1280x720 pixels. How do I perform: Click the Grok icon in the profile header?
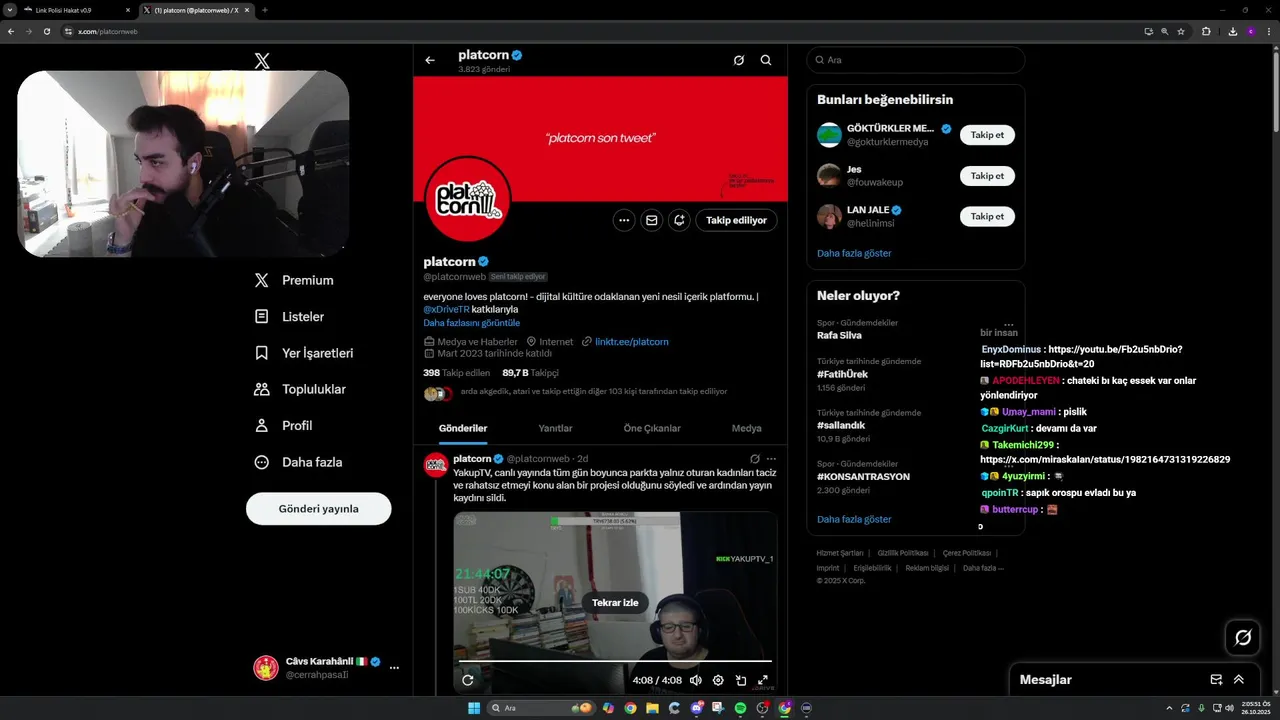click(739, 60)
